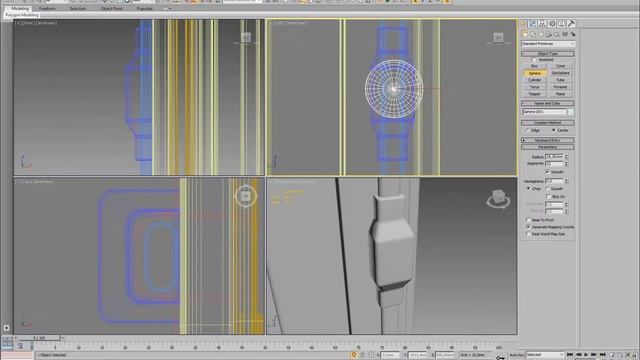The width and height of the screenshot is (640, 360).
Task: Open the Freeform ribbon tab
Action: (x=47, y=9)
